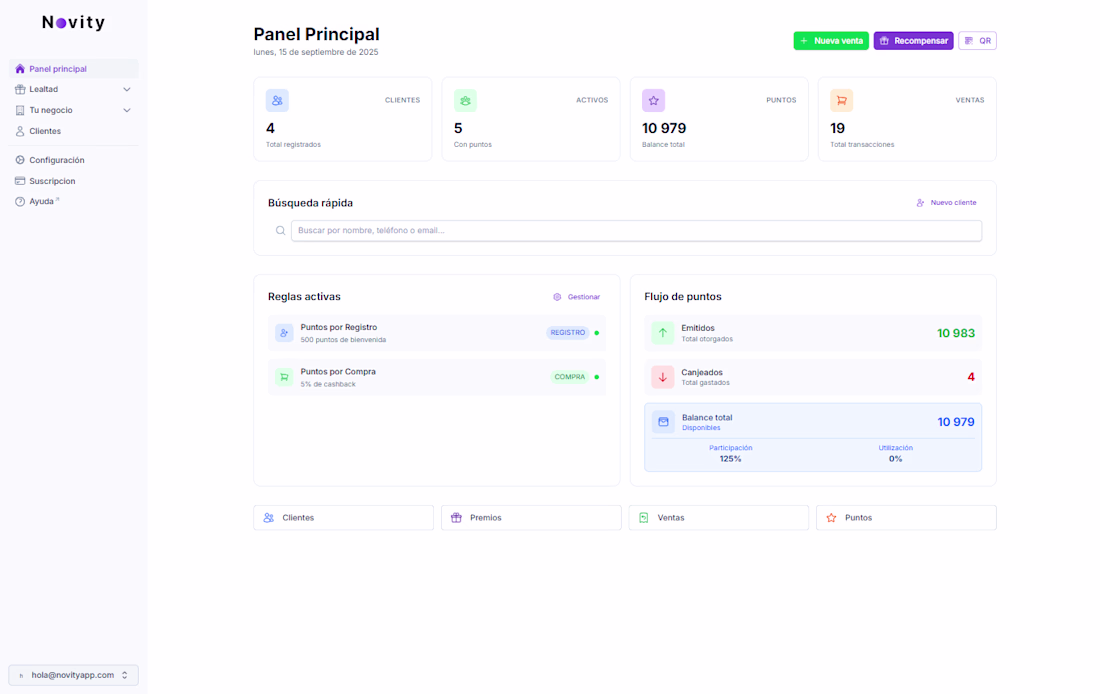Click the Puntos por Registro rule icon
The height and width of the screenshot is (694, 1100).
click(x=284, y=333)
